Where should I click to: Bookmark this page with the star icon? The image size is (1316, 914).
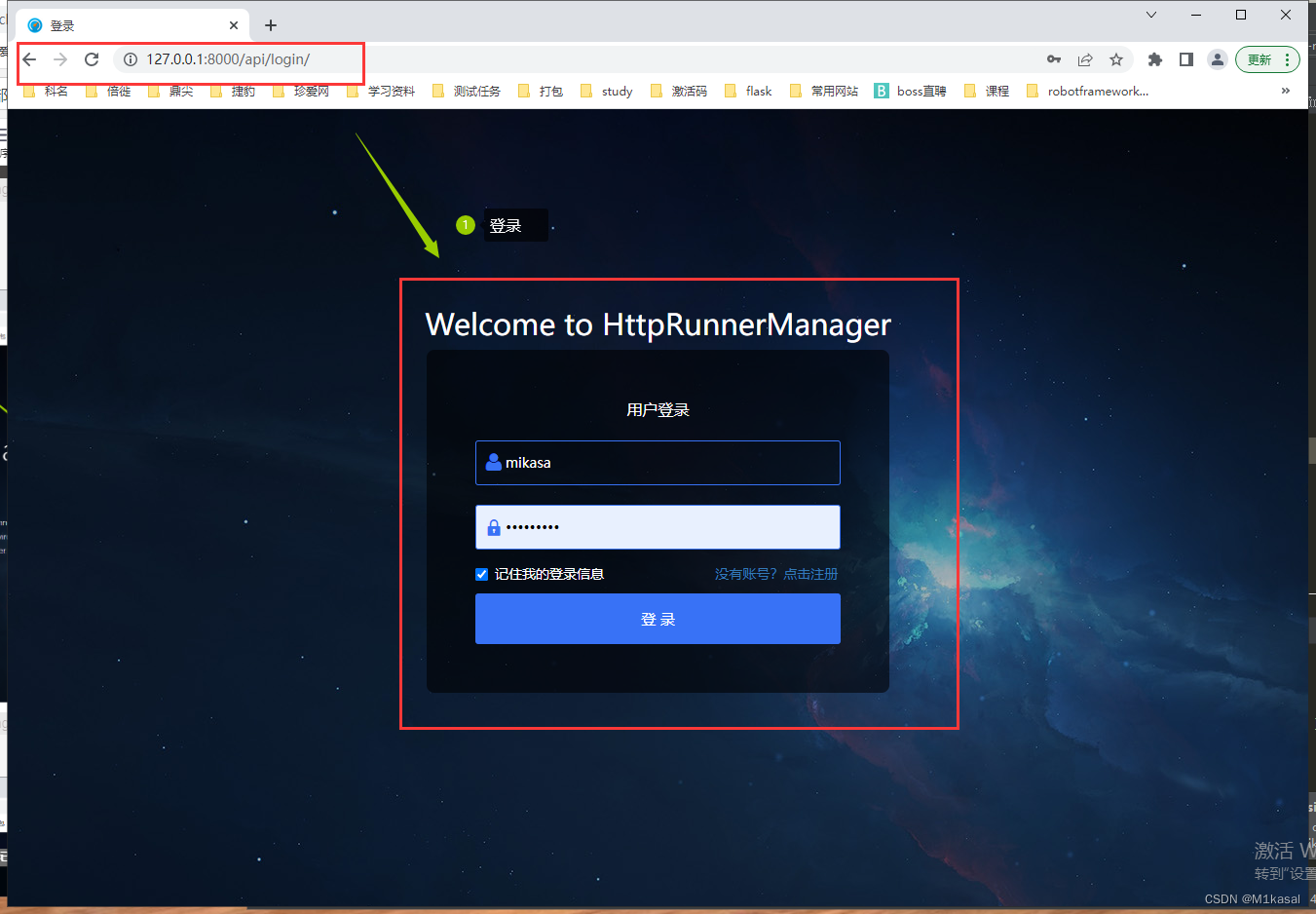point(1116,59)
